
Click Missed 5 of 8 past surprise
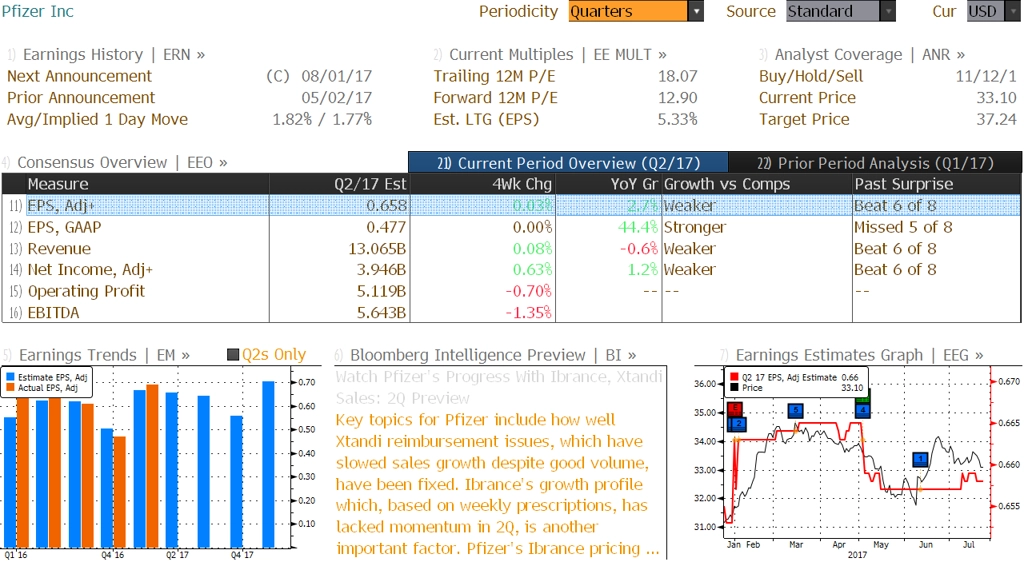pos(903,227)
